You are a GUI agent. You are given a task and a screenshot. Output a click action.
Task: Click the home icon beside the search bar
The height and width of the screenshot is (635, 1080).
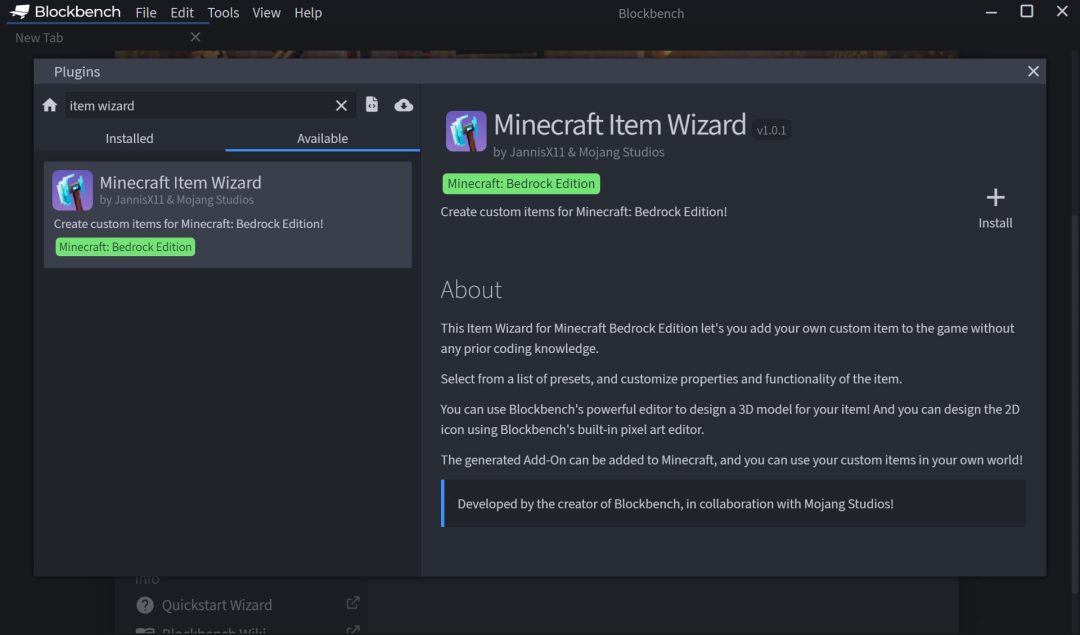click(49, 104)
